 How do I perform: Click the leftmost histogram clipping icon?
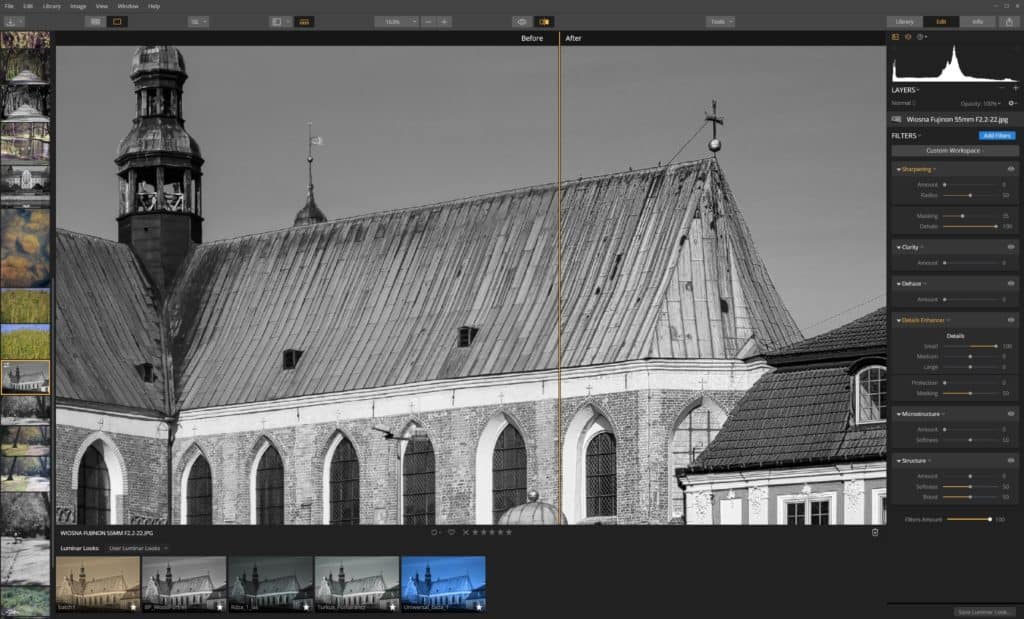(895, 36)
